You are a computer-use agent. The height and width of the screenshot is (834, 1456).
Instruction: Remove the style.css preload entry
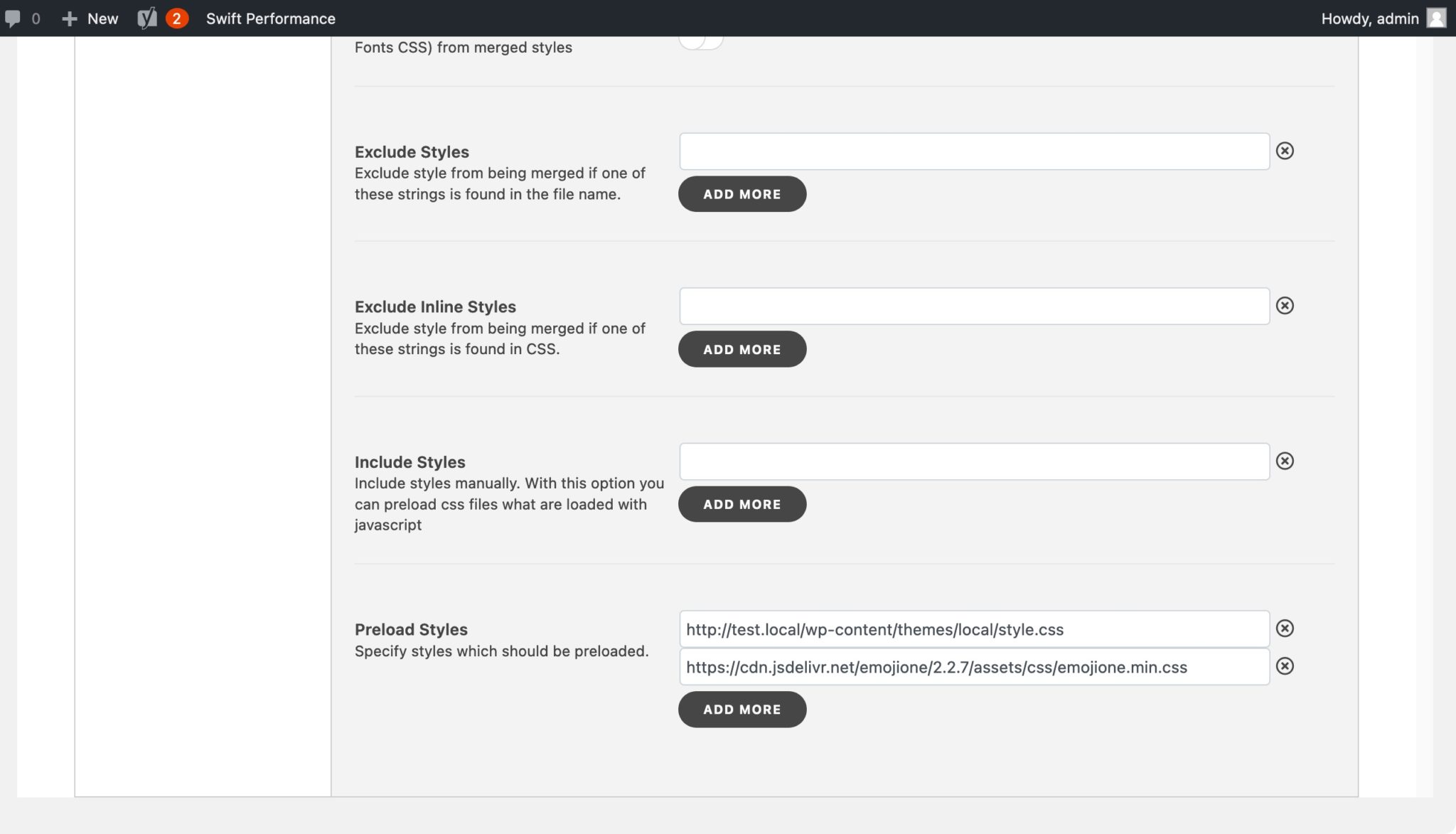(x=1285, y=629)
